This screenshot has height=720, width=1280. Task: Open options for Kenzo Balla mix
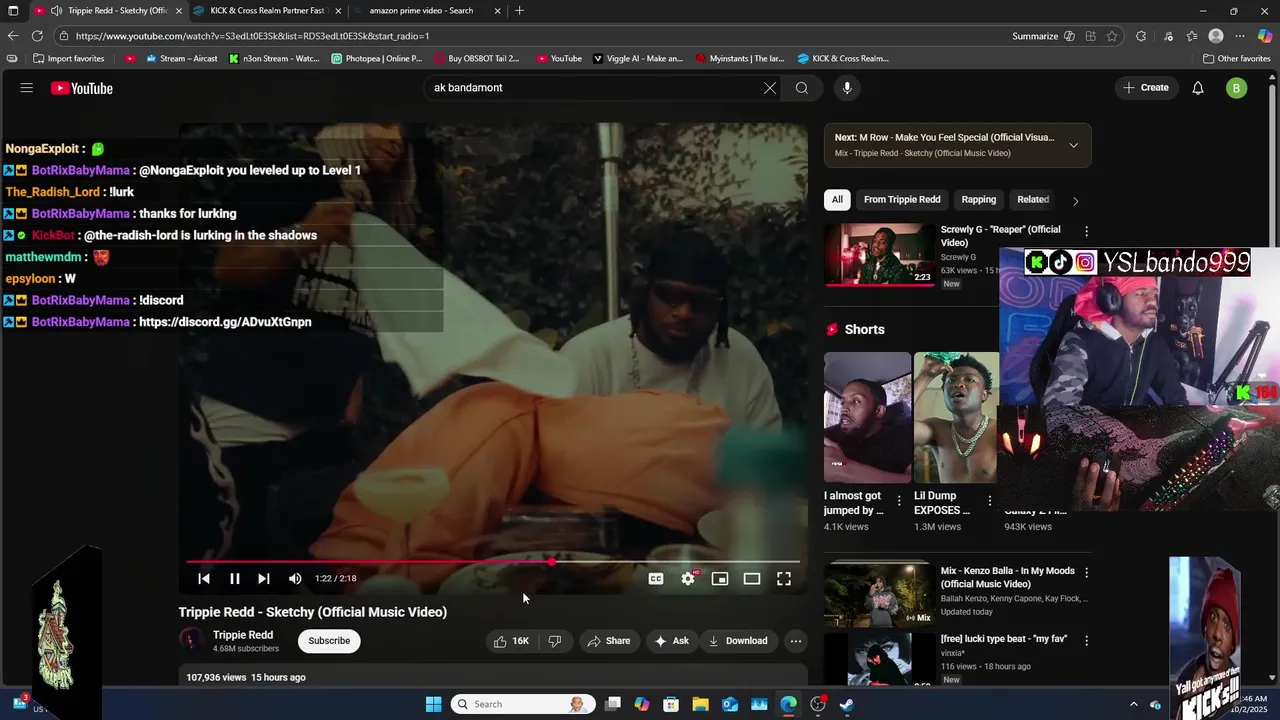point(1086,572)
